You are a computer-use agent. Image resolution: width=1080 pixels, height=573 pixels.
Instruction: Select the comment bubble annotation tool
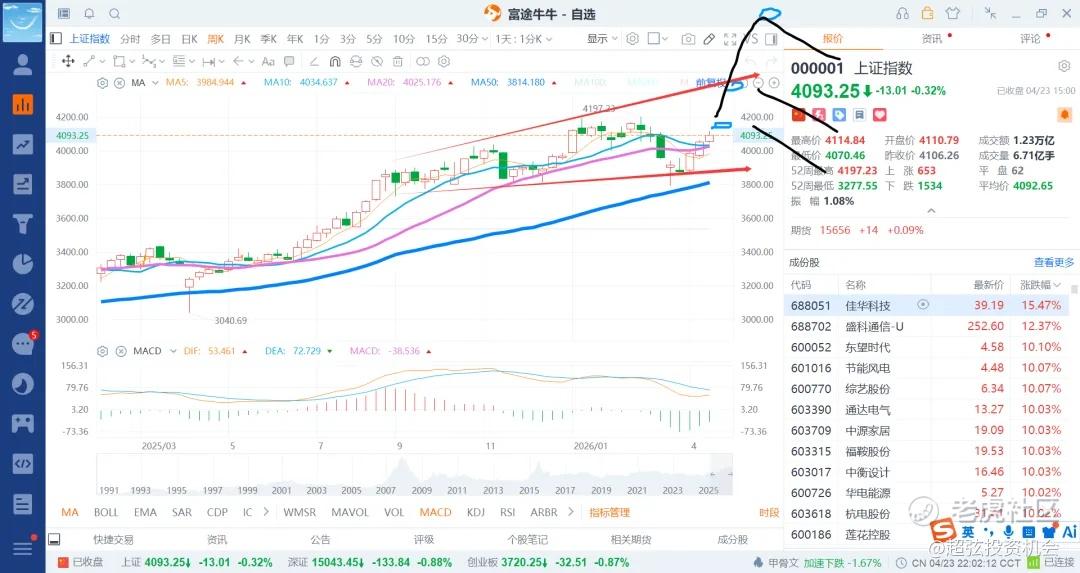[x=289, y=61]
